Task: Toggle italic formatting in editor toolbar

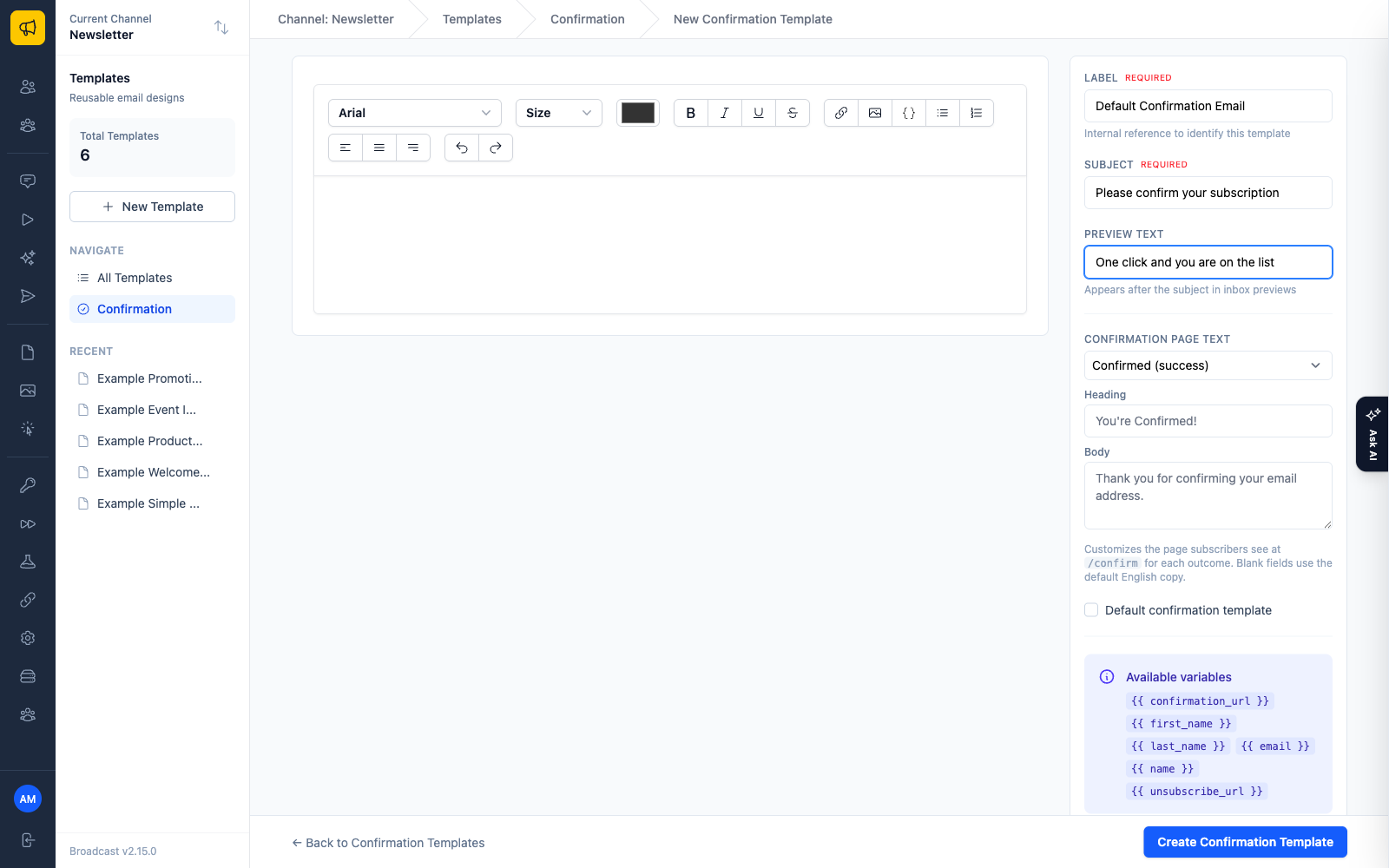Action: coord(725,113)
